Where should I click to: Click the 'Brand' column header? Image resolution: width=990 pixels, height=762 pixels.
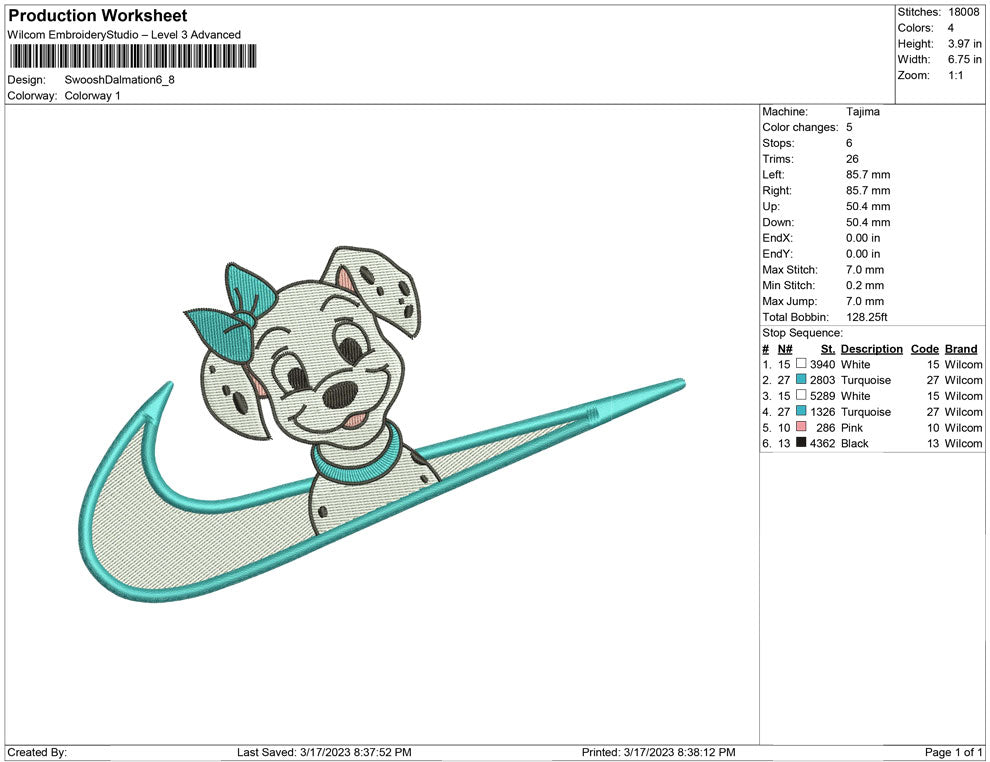pos(961,349)
